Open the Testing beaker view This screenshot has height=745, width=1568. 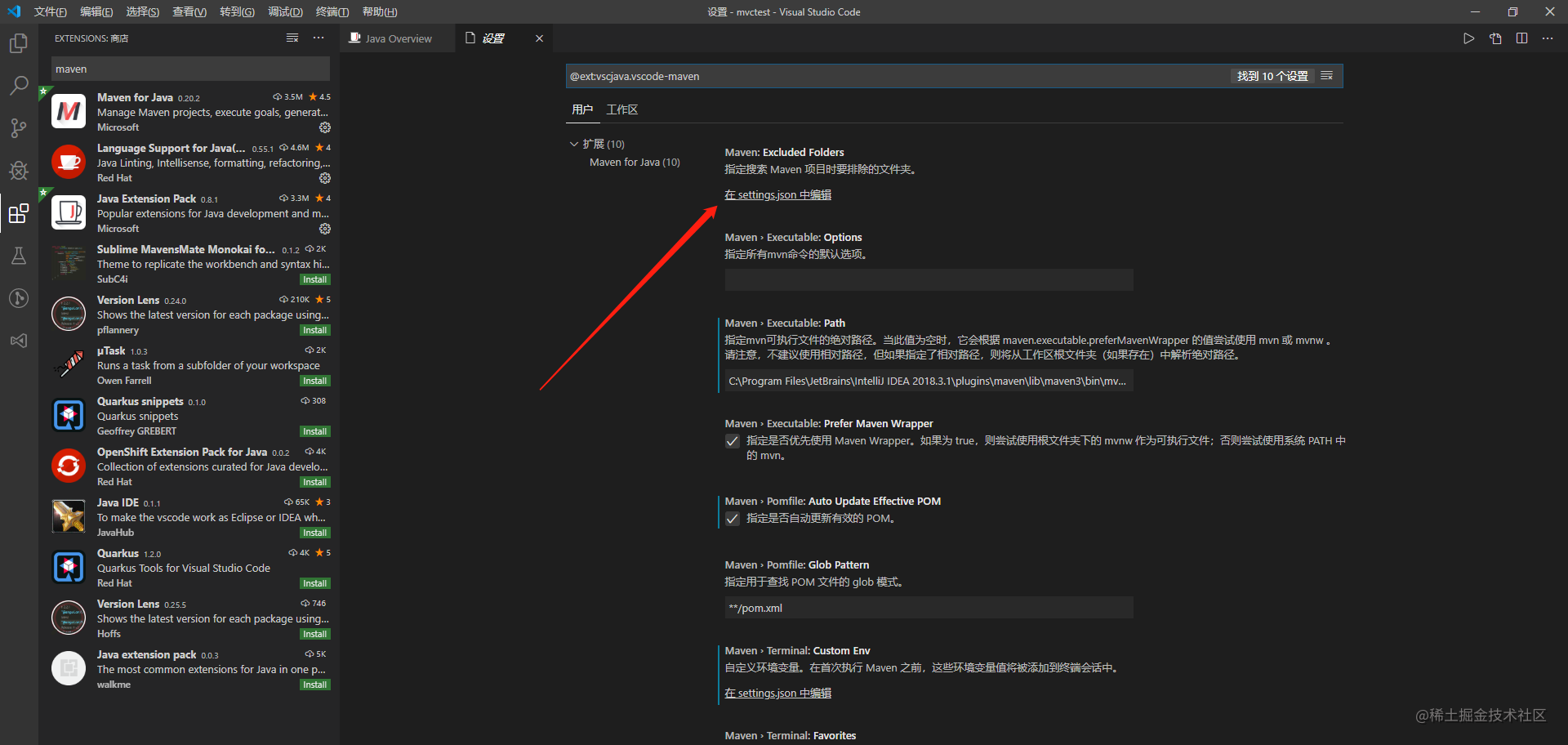pos(18,256)
